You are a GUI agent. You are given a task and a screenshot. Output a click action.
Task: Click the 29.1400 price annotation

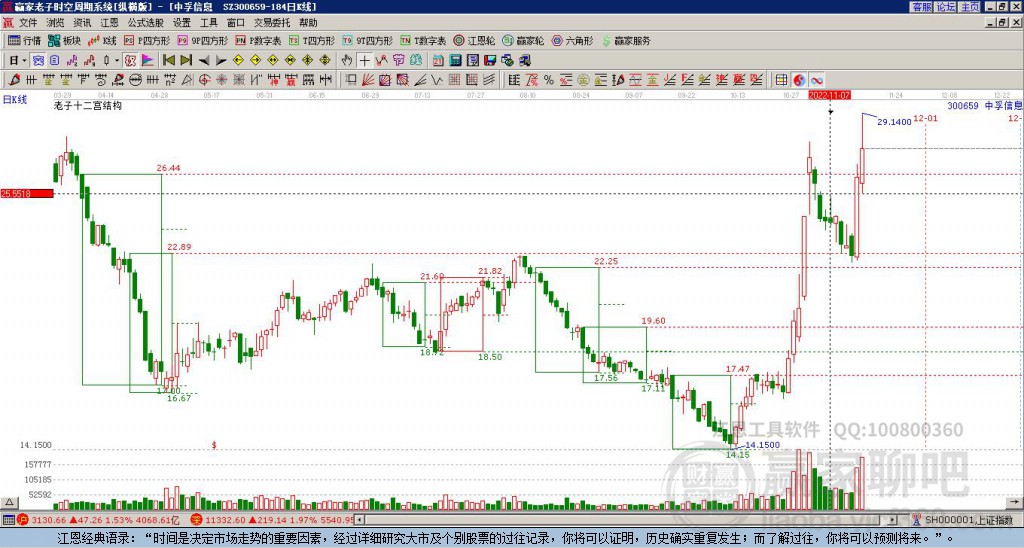point(894,121)
